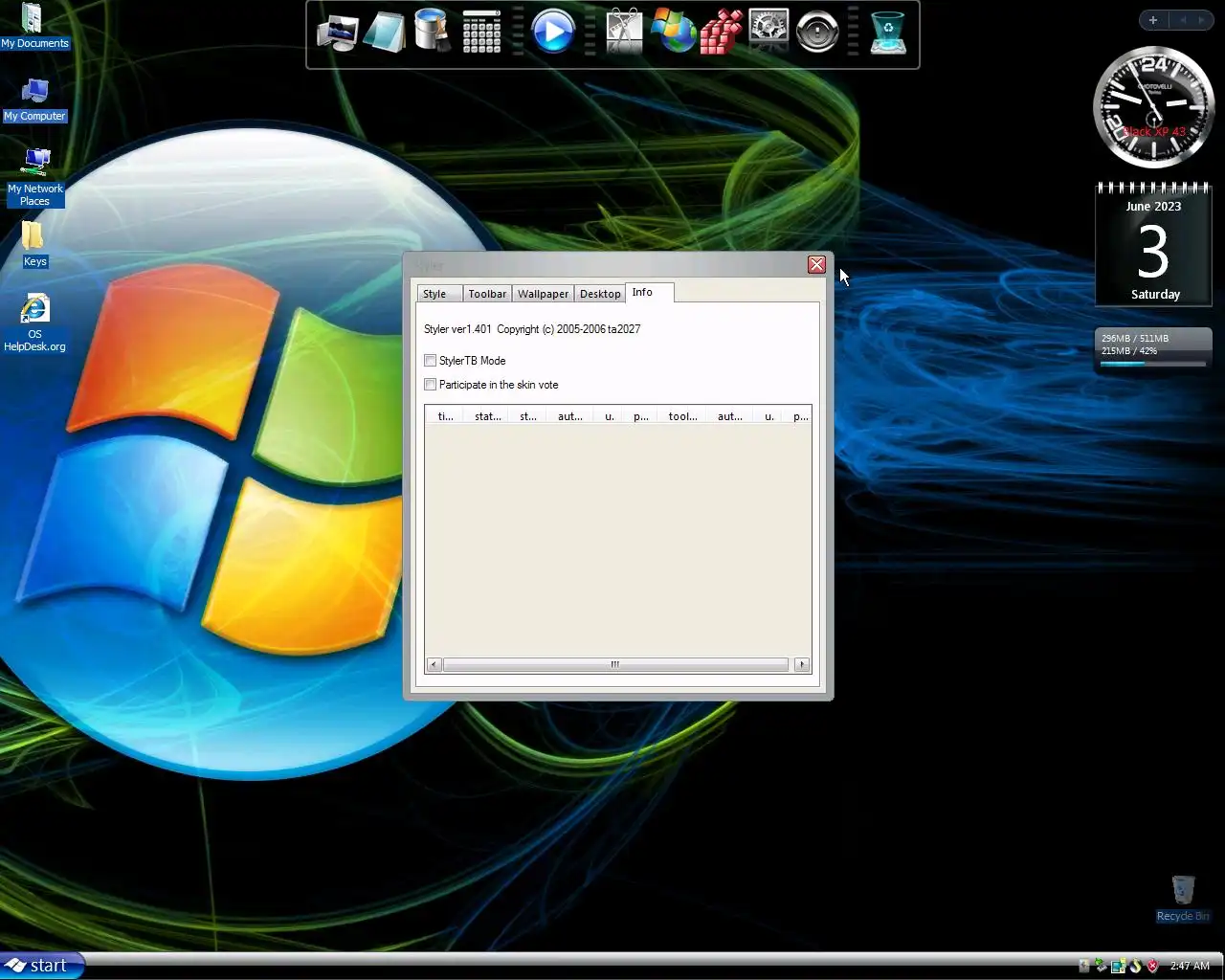
Task: Click the 2:47 AM taskbar clock
Action: [x=1190, y=966]
